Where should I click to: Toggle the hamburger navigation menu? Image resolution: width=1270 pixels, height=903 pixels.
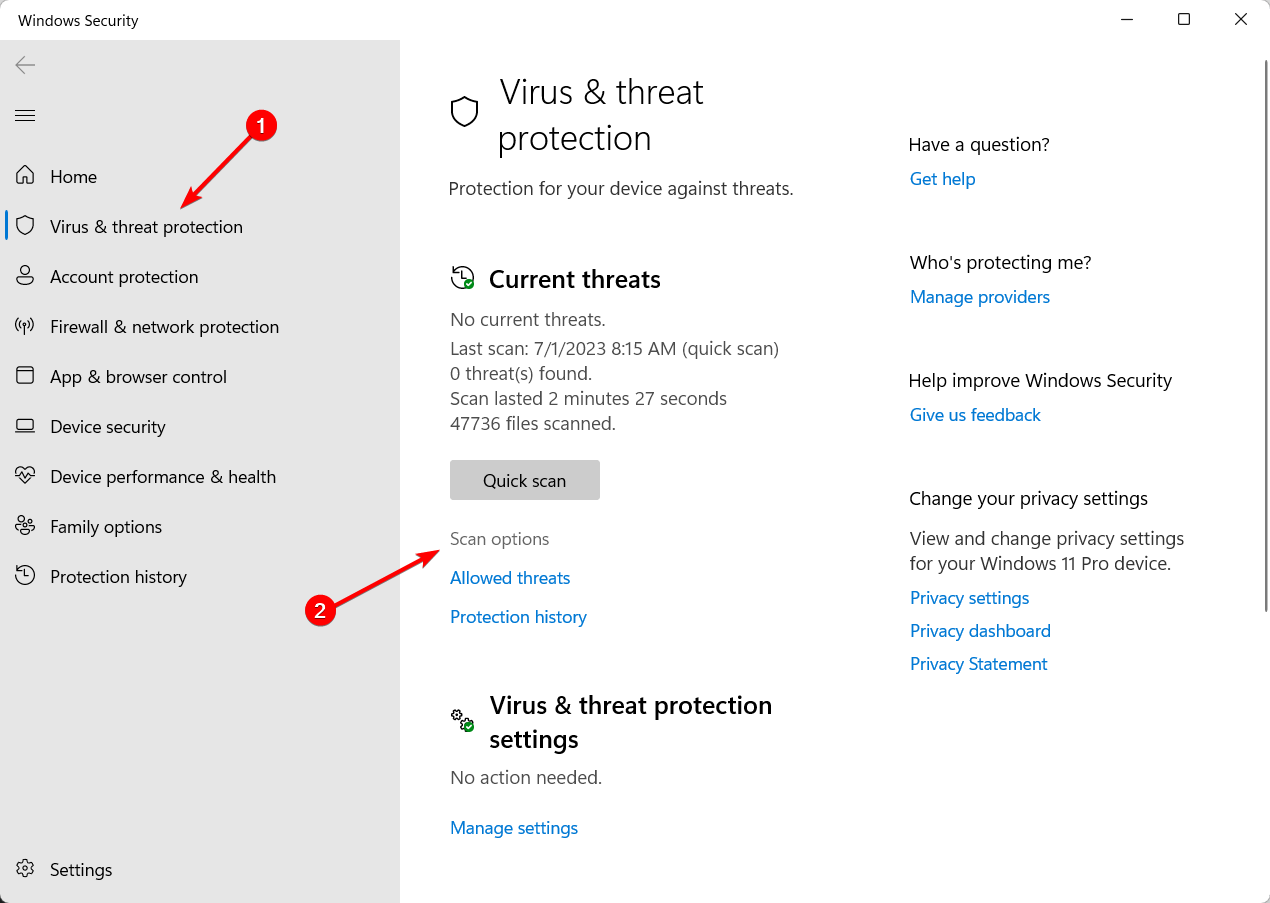point(25,116)
